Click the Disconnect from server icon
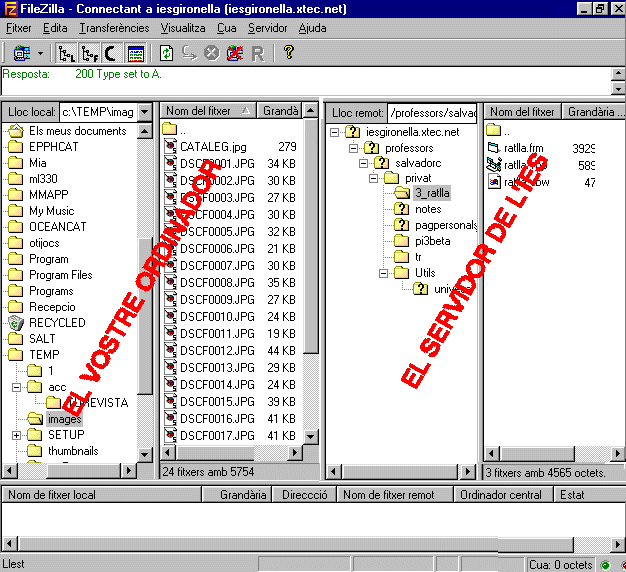The height and width of the screenshot is (572, 626). point(233,53)
